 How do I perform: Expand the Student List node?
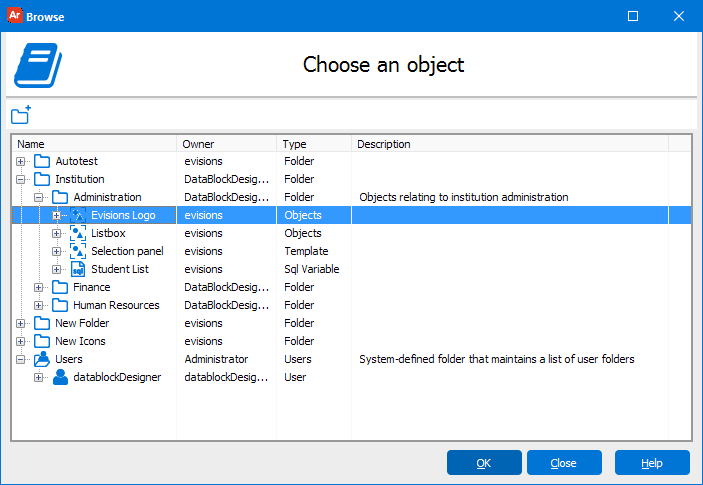[x=56, y=269]
